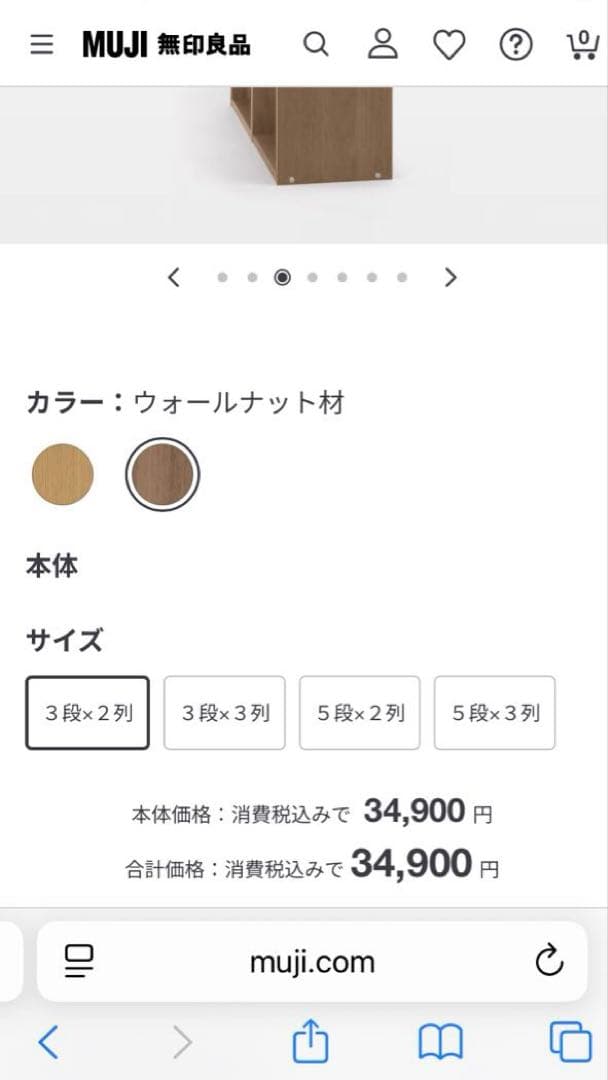Choose the 3段×3列 size option
Screen dimensions: 608x1080
[x=224, y=712]
